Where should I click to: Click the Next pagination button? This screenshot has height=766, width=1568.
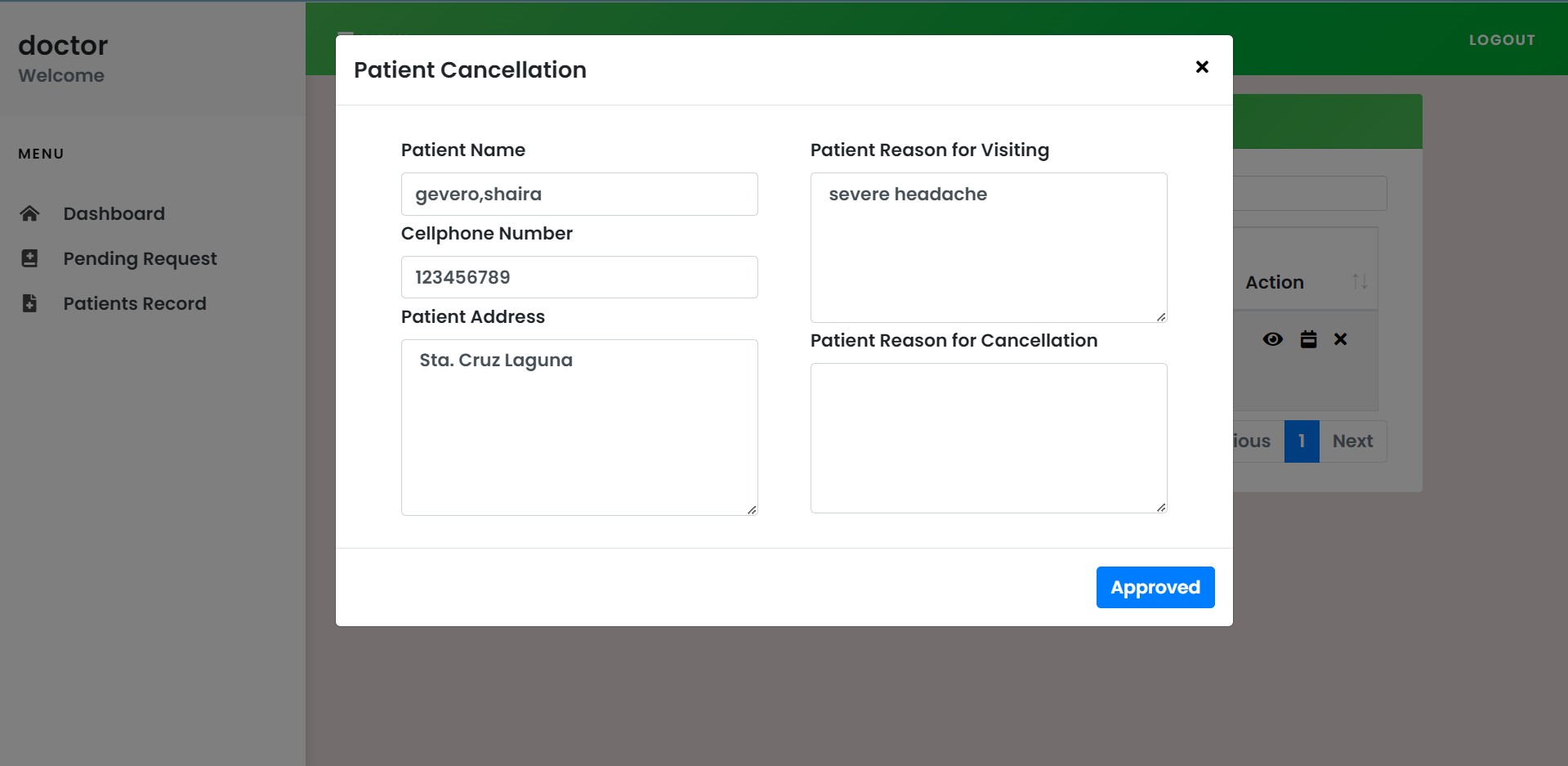point(1352,441)
